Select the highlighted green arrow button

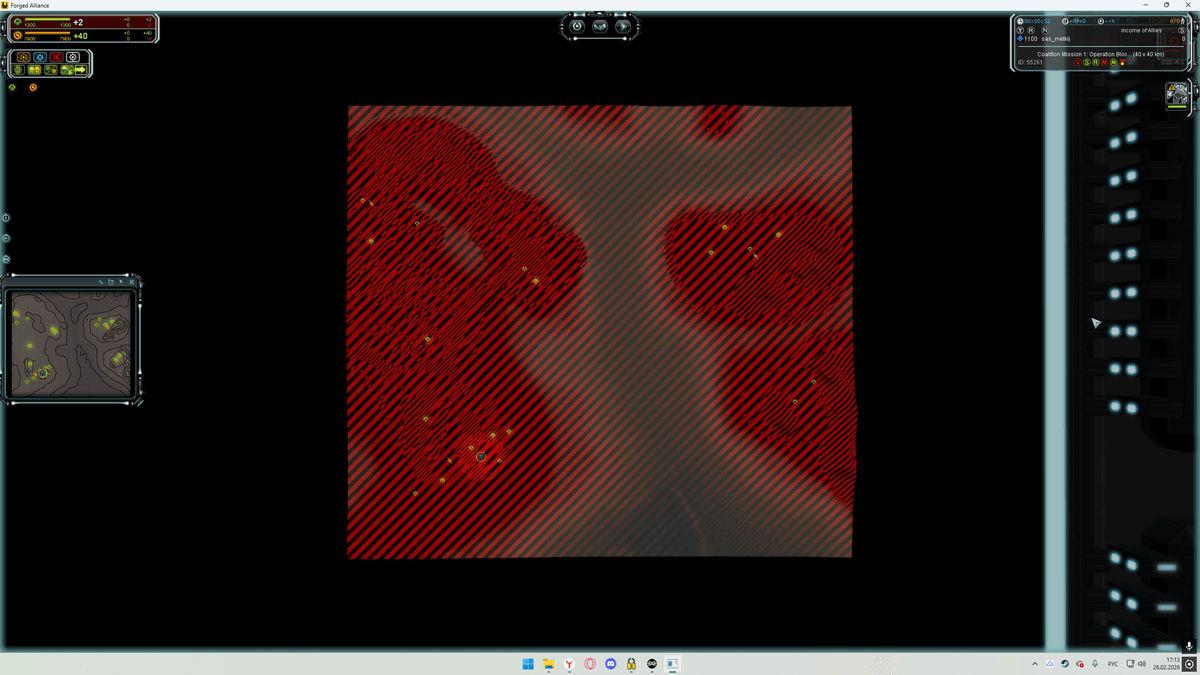click(x=80, y=70)
